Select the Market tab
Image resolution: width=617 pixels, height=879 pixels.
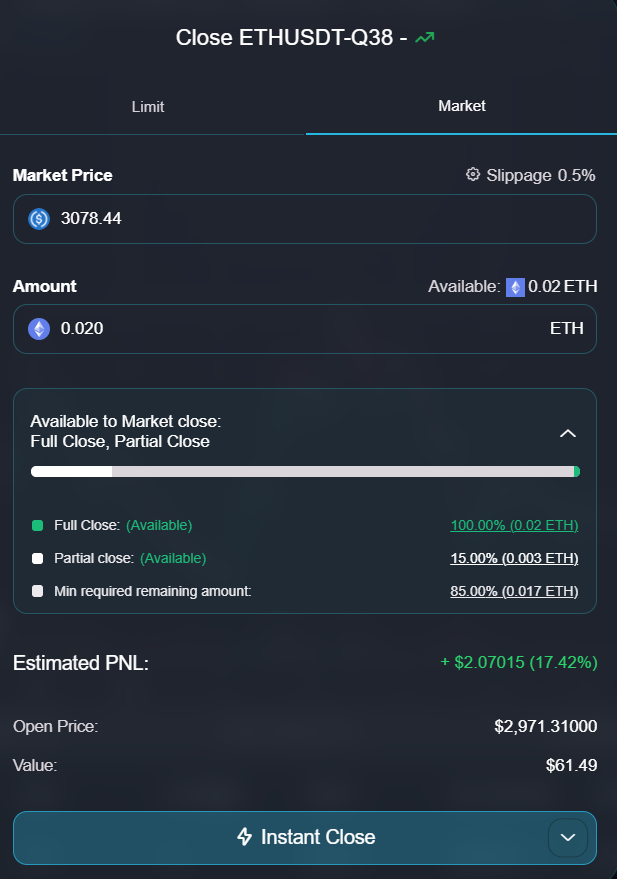click(461, 106)
